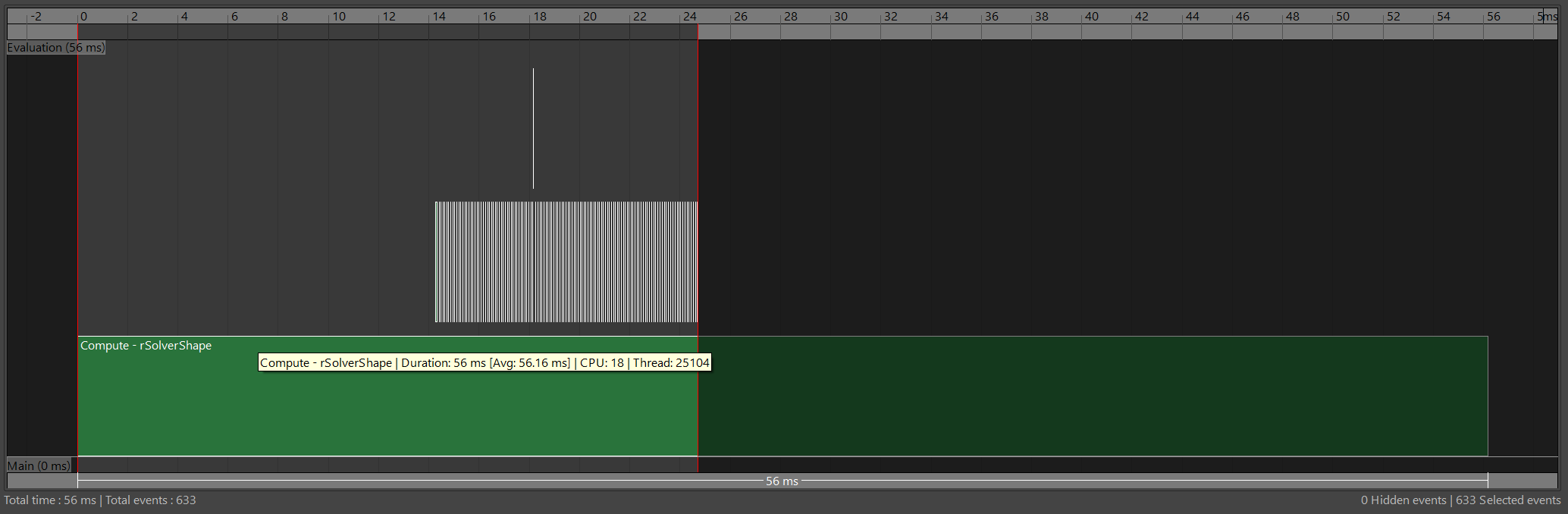
Task: Click the 40 on the time ruler
Action: (x=1092, y=17)
